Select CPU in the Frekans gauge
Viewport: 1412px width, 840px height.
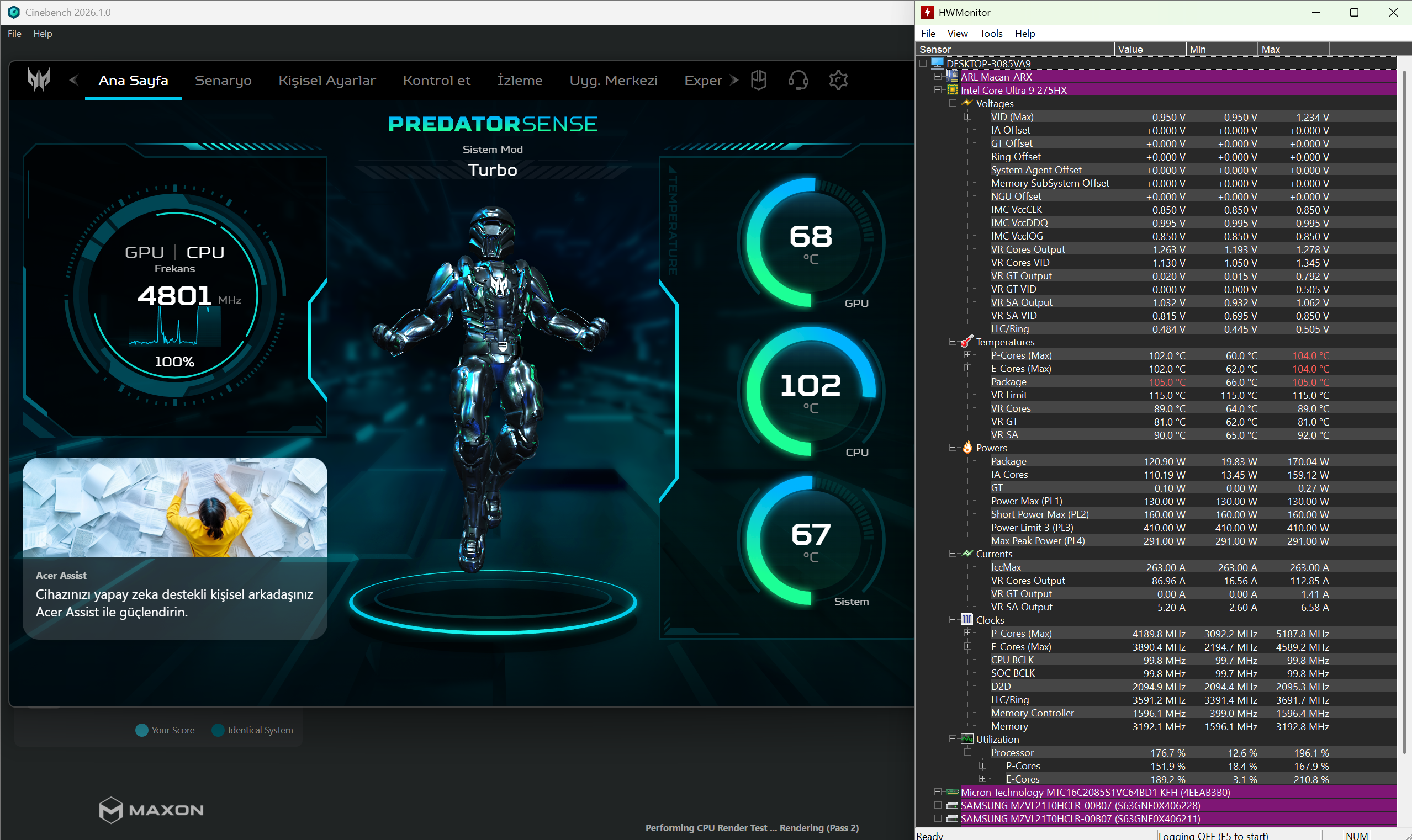[x=205, y=252]
